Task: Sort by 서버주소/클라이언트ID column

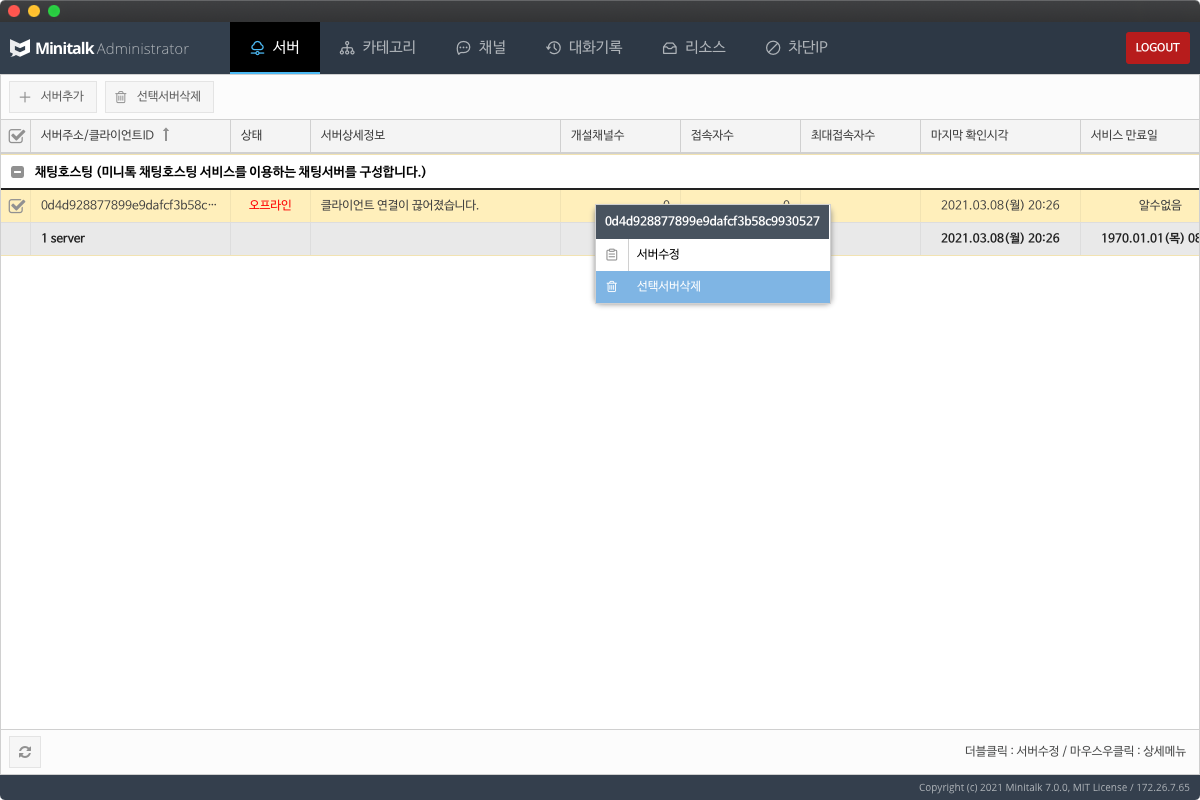Action: coord(130,135)
